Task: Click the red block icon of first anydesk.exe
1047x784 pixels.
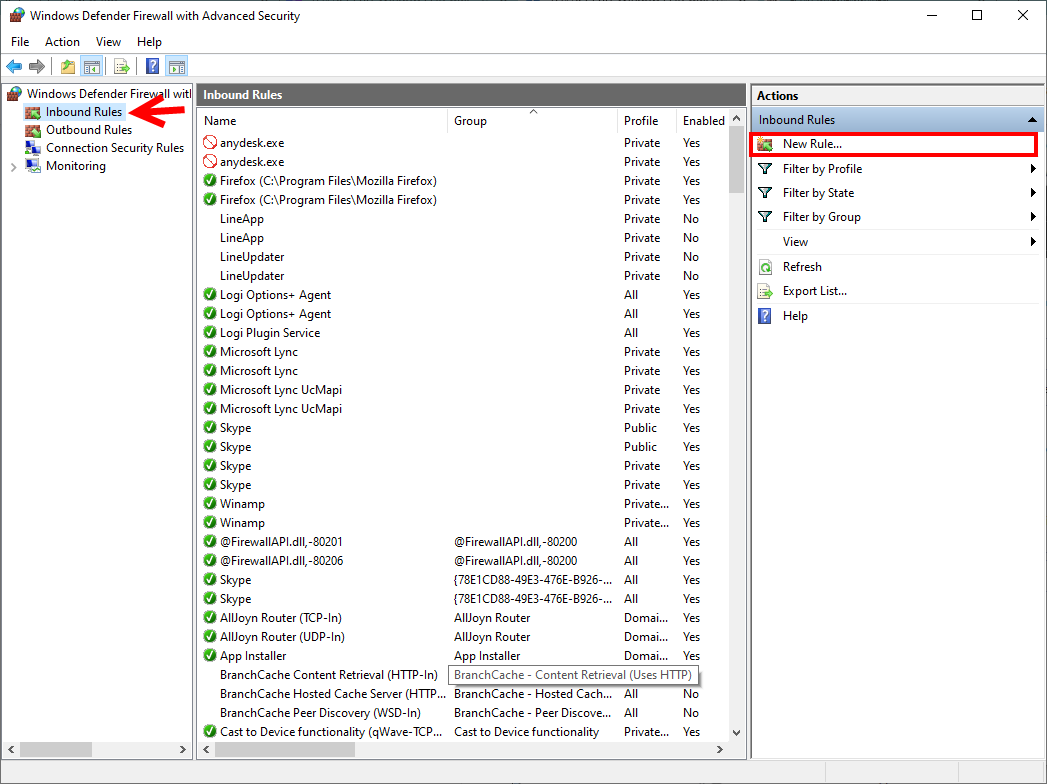Action: tap(210, 142)
